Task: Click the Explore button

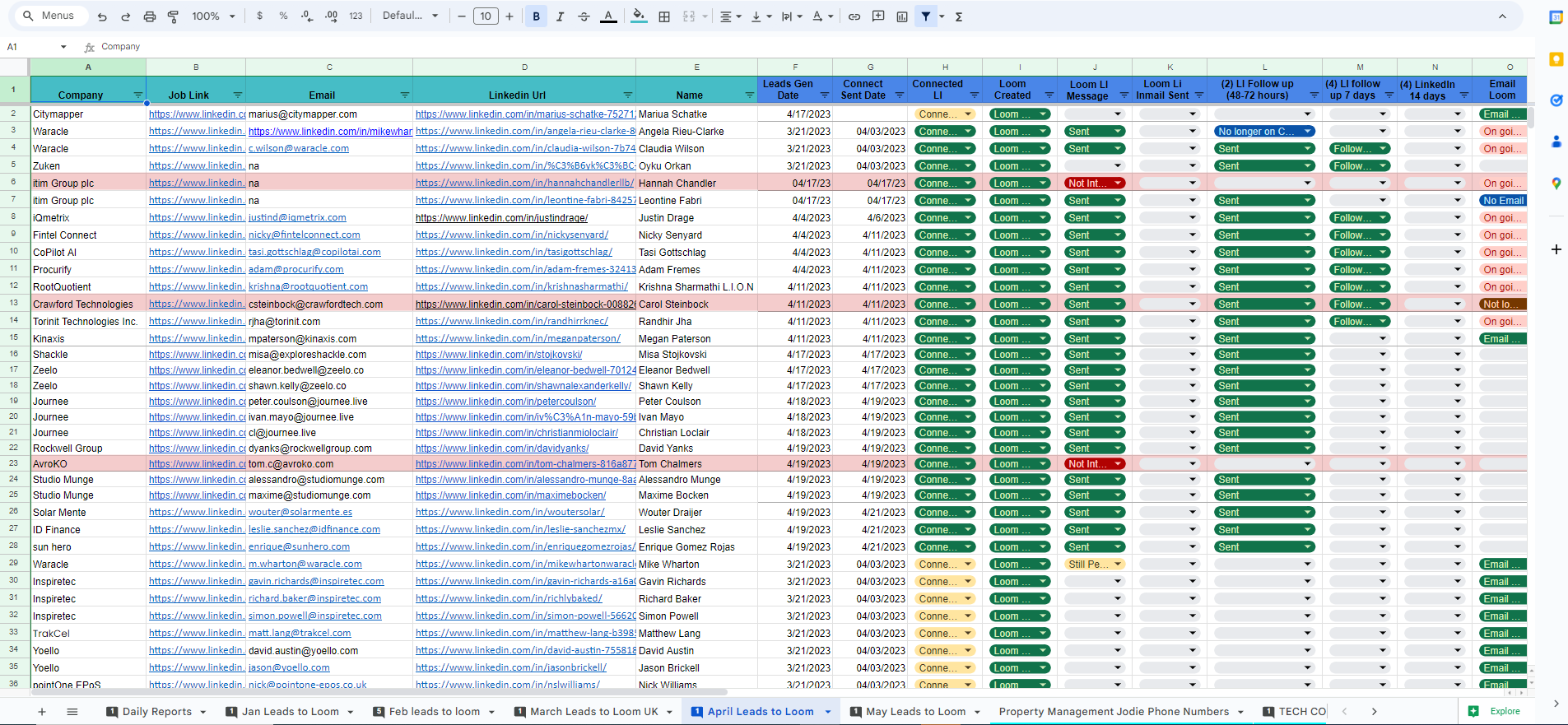Action: (x=1496, y=711)
